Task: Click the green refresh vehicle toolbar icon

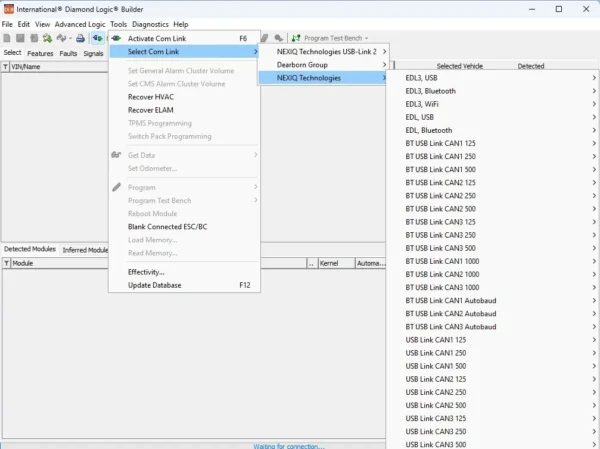Action: point(47,38)
